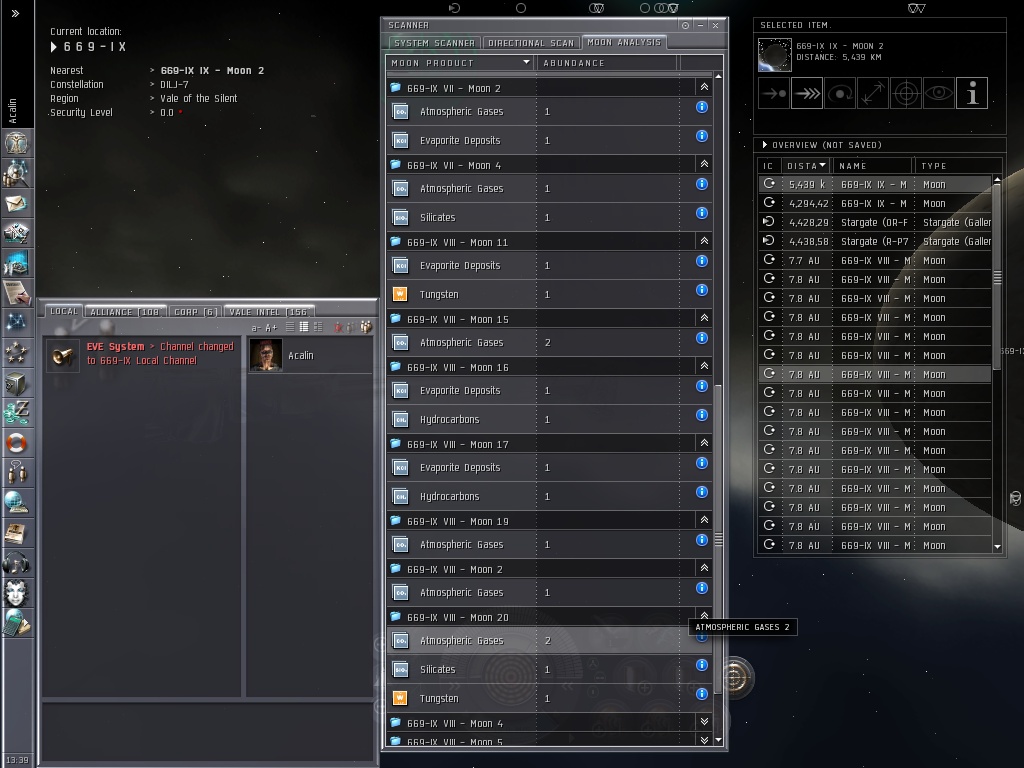Click Keep at Range double-arrow action
This screenshot has width=1024, height=768.
pos(873,93)
